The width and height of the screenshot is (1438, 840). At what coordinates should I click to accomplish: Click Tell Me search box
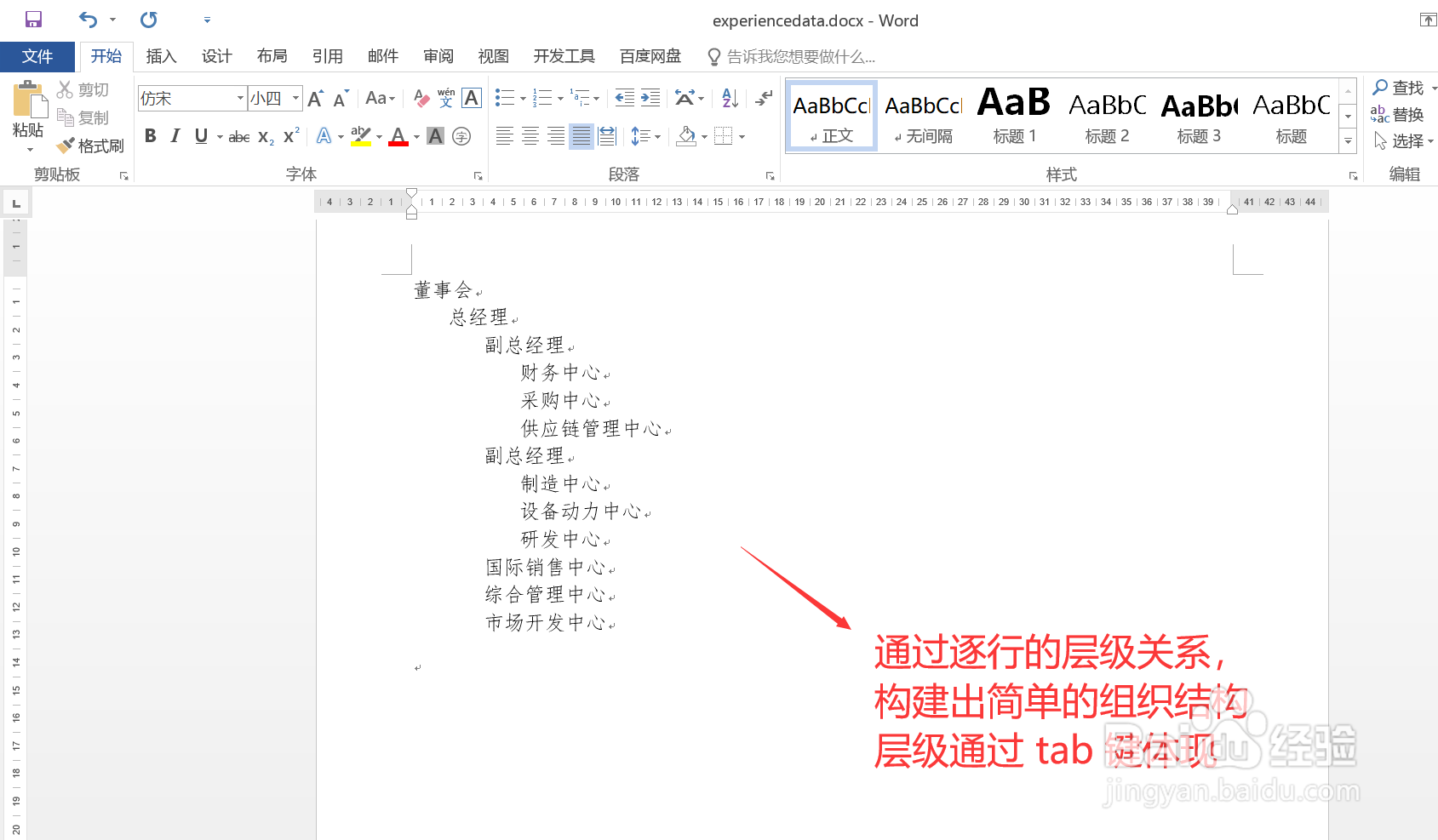point(791,57)
